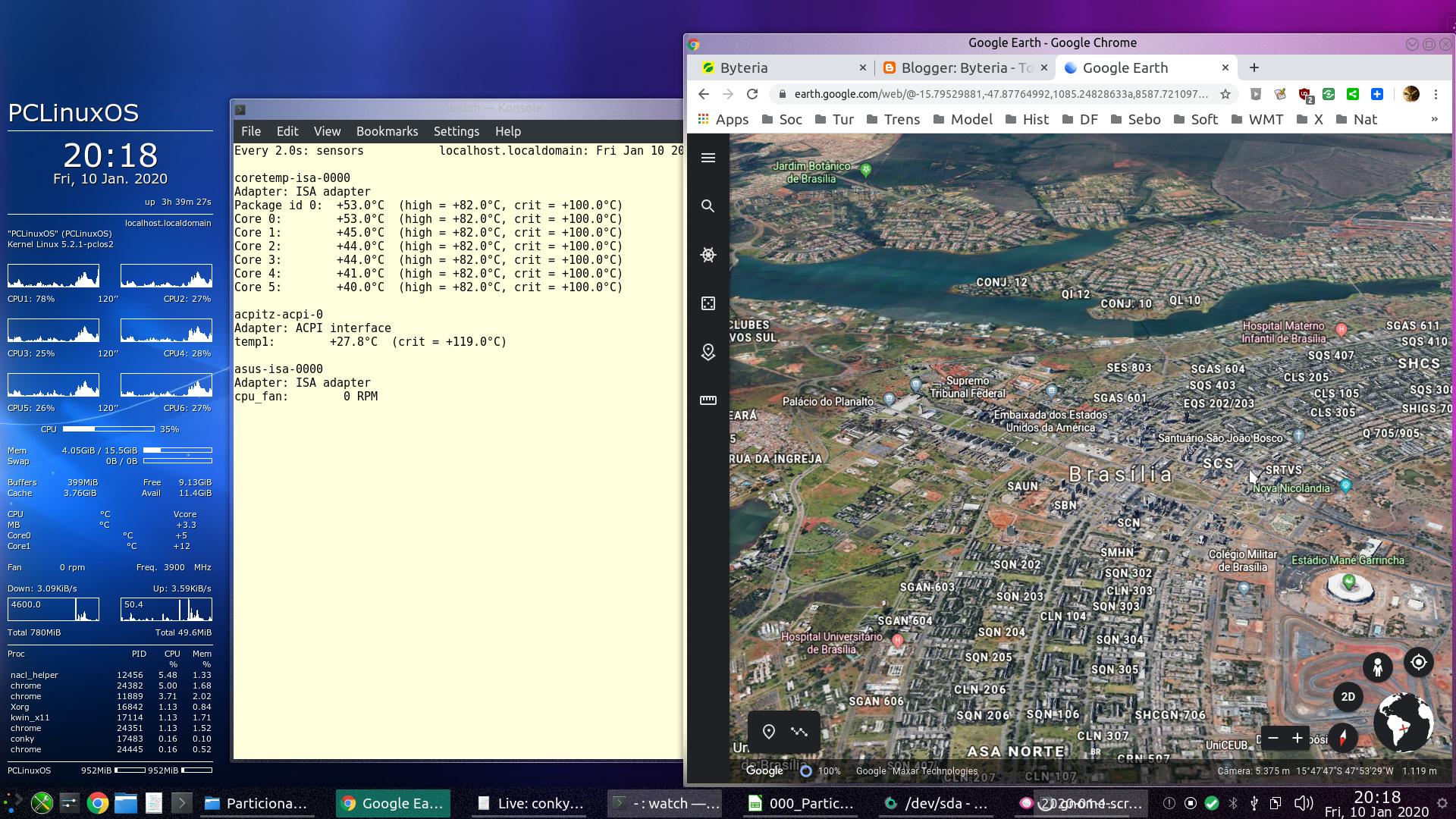1456x819 pixels.
Task: Switch to the watch Konsole taskbar entry
Action: click(665, 803)
